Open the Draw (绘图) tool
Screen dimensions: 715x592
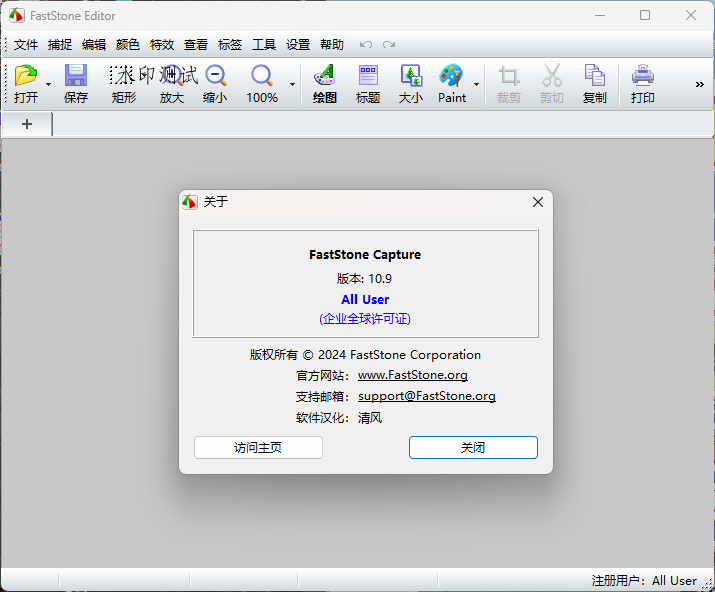(x=325, y=75)
